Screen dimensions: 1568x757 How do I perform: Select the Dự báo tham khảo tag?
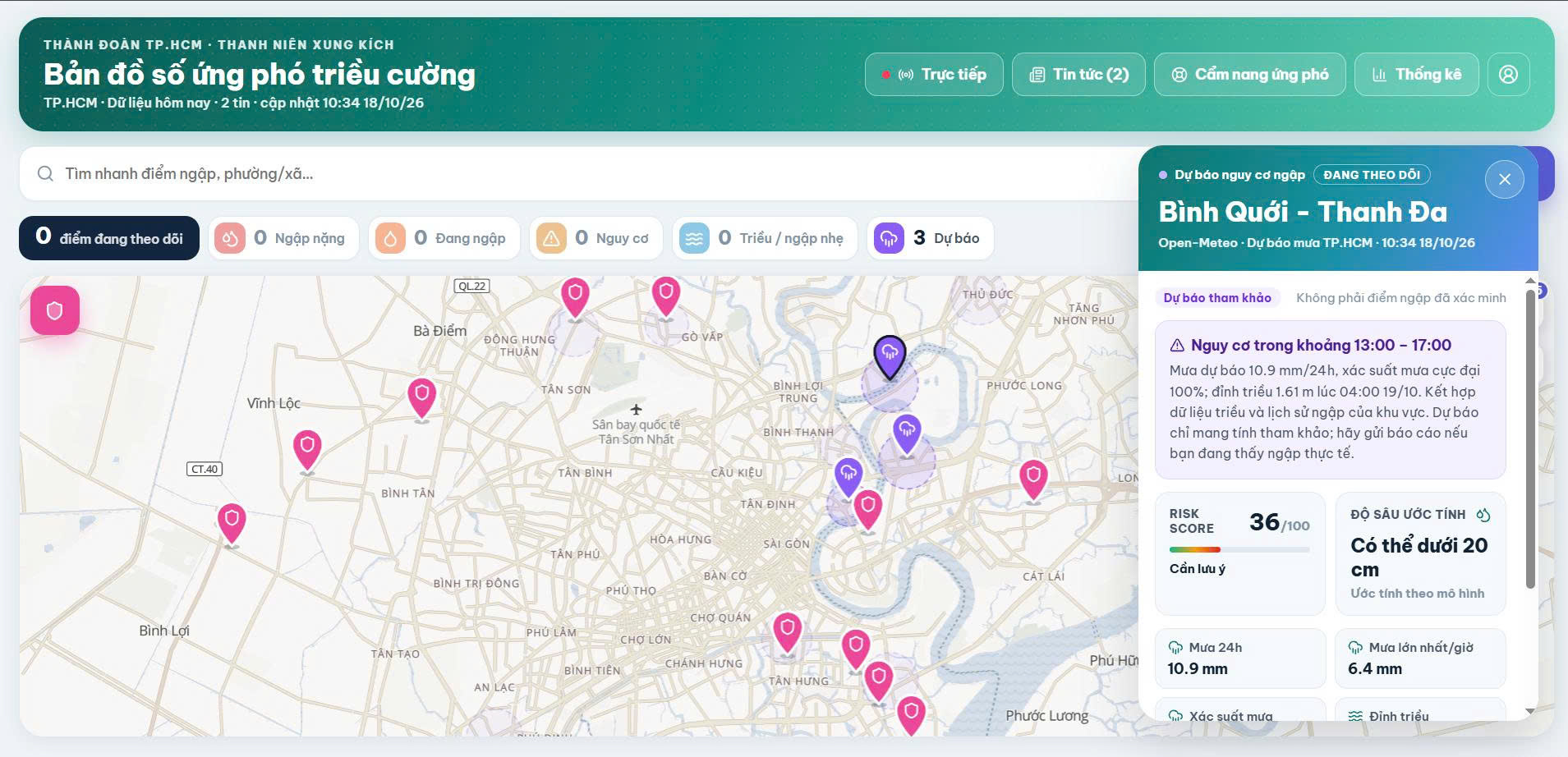click(x=1217, y=298)
